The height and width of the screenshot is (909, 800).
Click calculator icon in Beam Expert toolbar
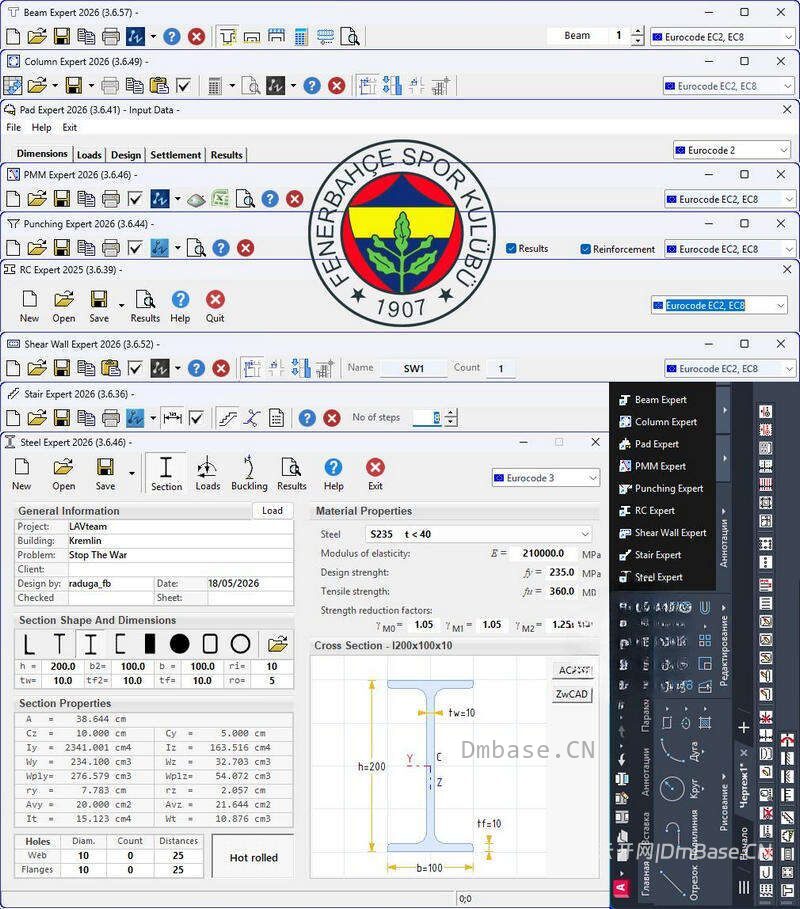pyautogui.click(x=300, y=37)
